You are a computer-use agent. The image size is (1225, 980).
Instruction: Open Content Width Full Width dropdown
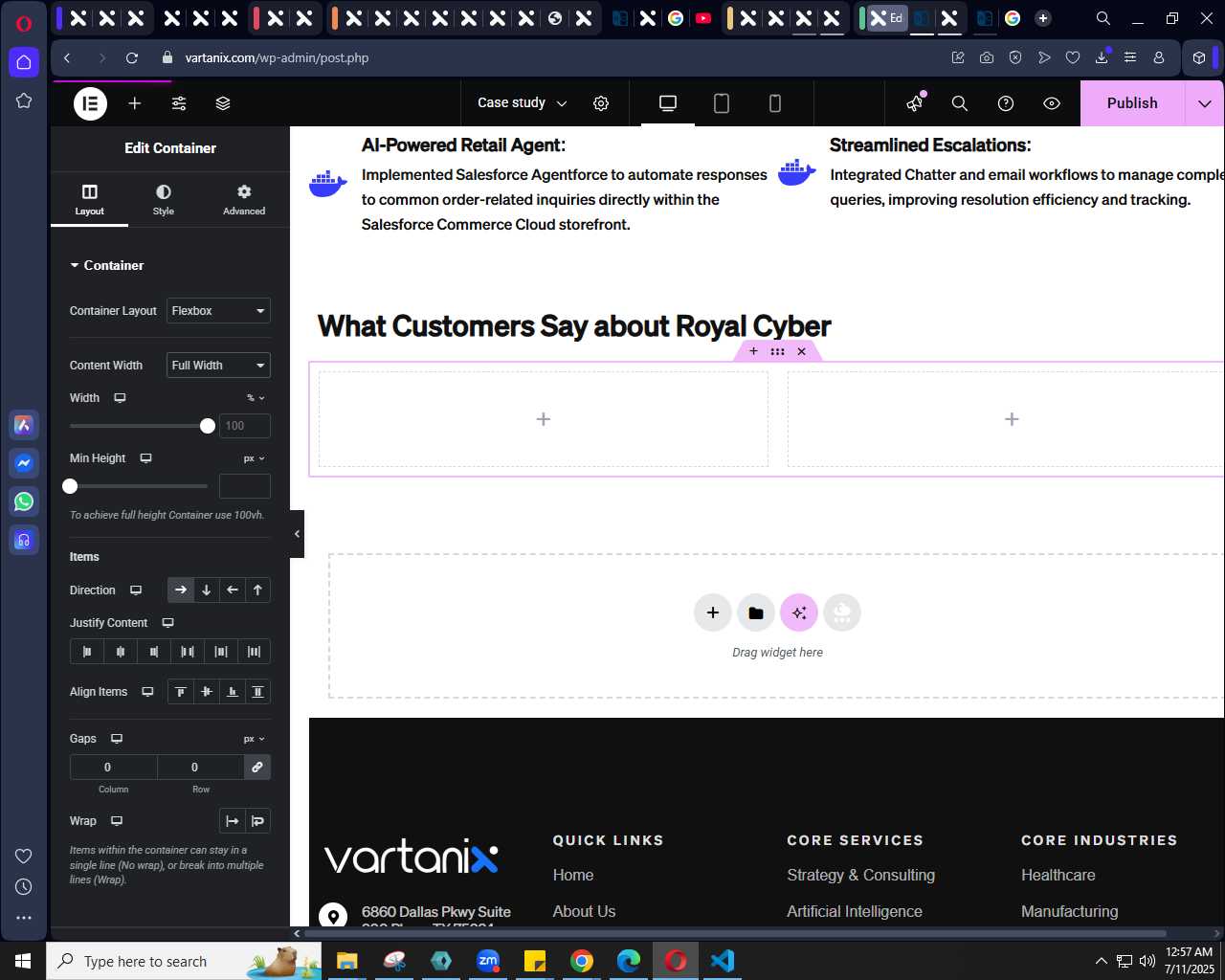(x=218, y=366)
